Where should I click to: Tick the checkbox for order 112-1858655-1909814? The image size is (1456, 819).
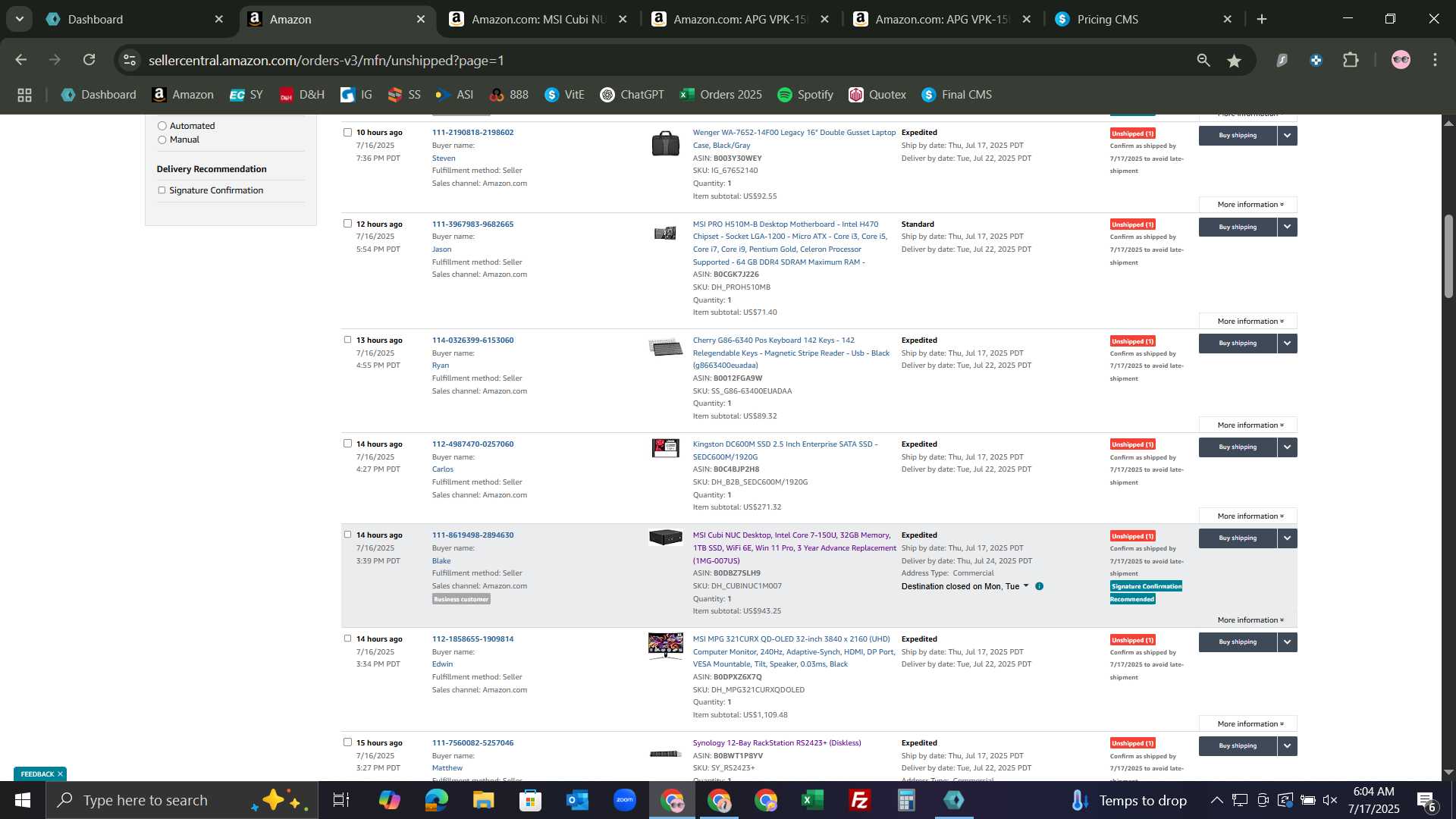[347, 639]
